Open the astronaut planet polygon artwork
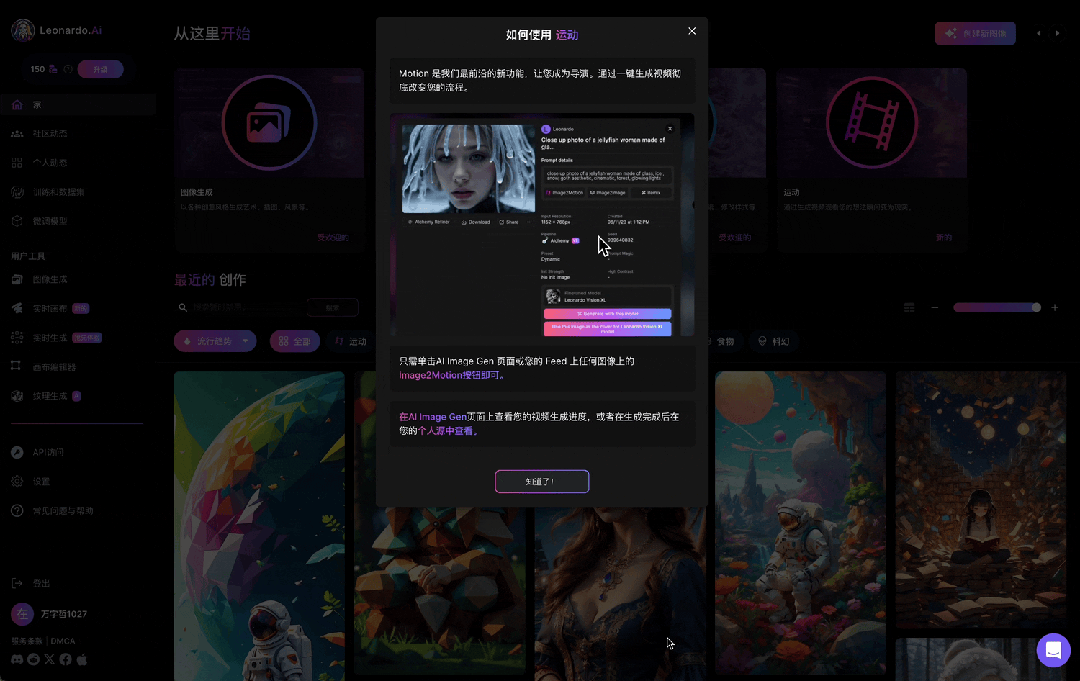Image resolution: width=1080 pixels, height=681 pixels. [259, 526]
